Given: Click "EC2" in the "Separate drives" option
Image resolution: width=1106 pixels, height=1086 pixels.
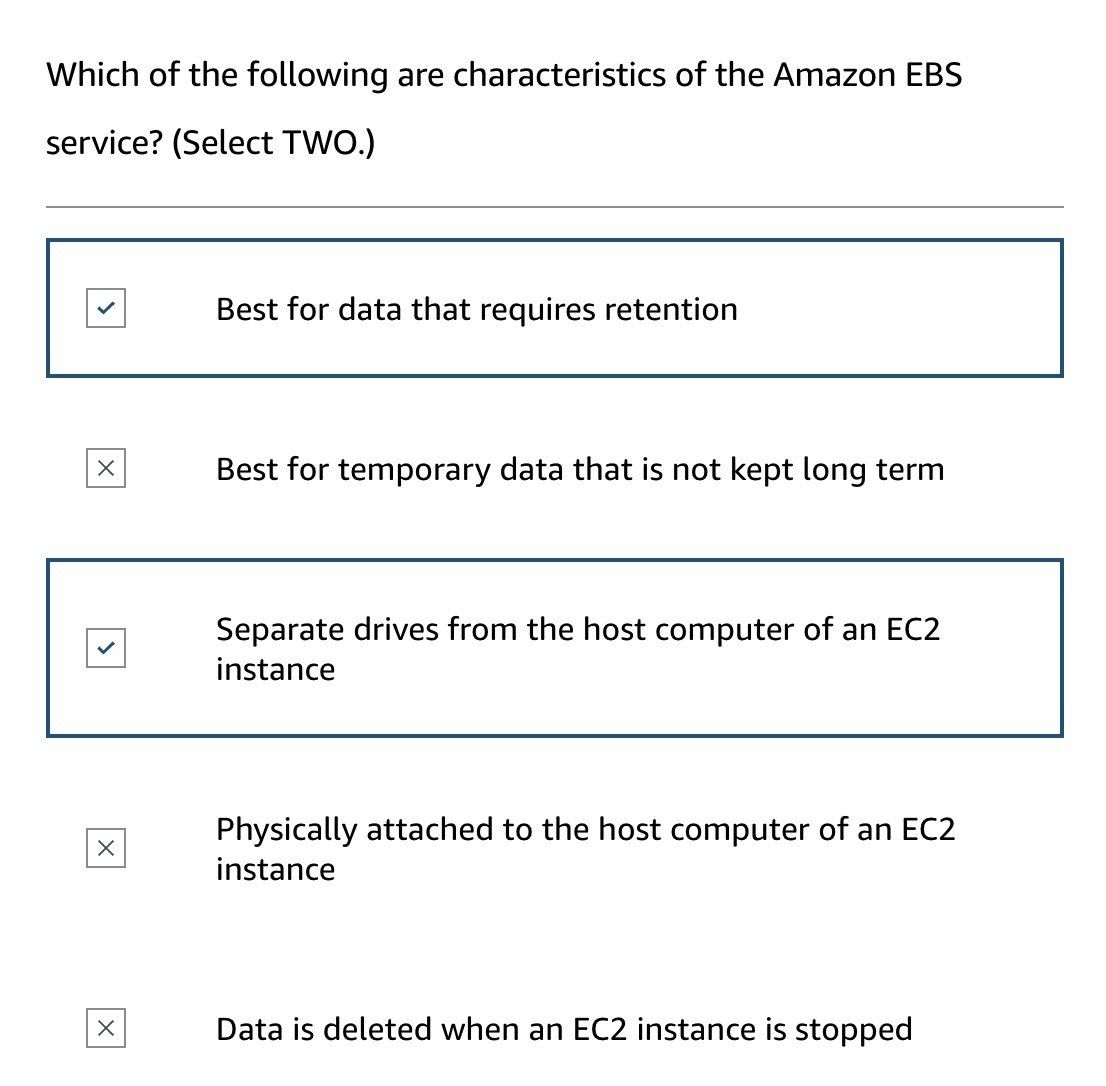Looking at the screenshot, I should coord(913,630).
